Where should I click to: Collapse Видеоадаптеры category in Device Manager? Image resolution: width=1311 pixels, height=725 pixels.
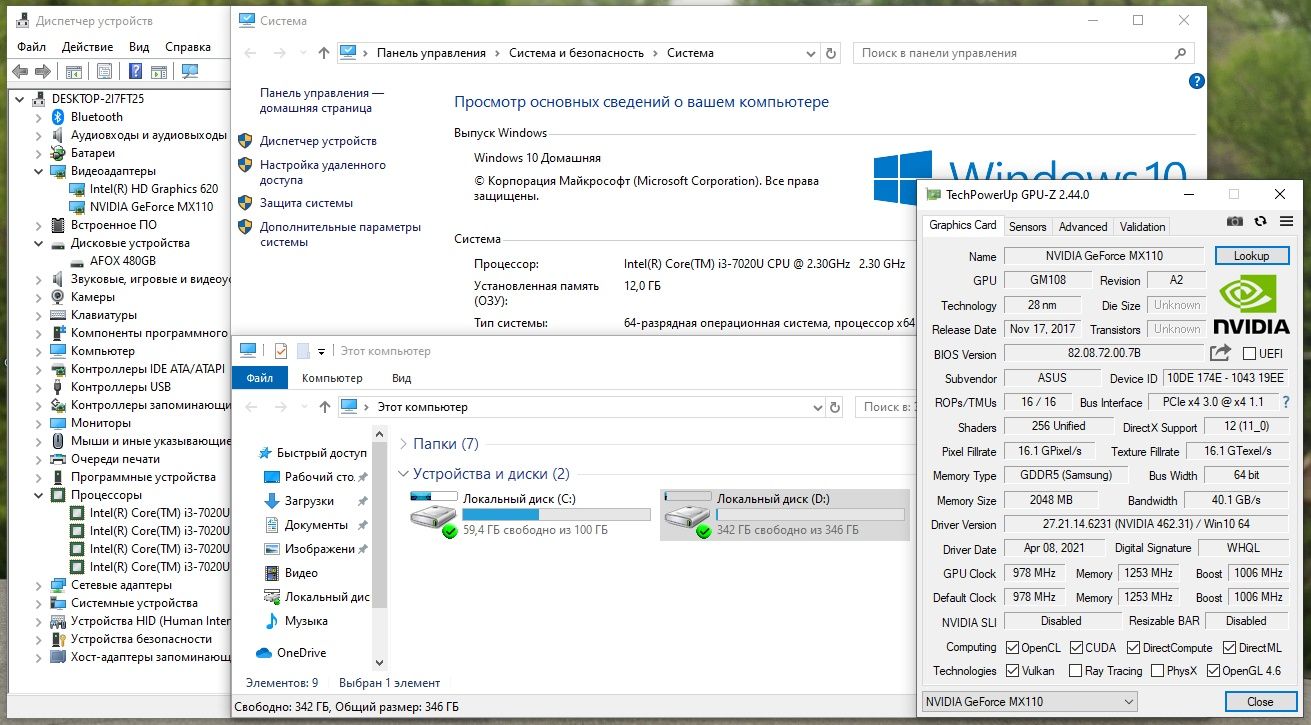38,171
